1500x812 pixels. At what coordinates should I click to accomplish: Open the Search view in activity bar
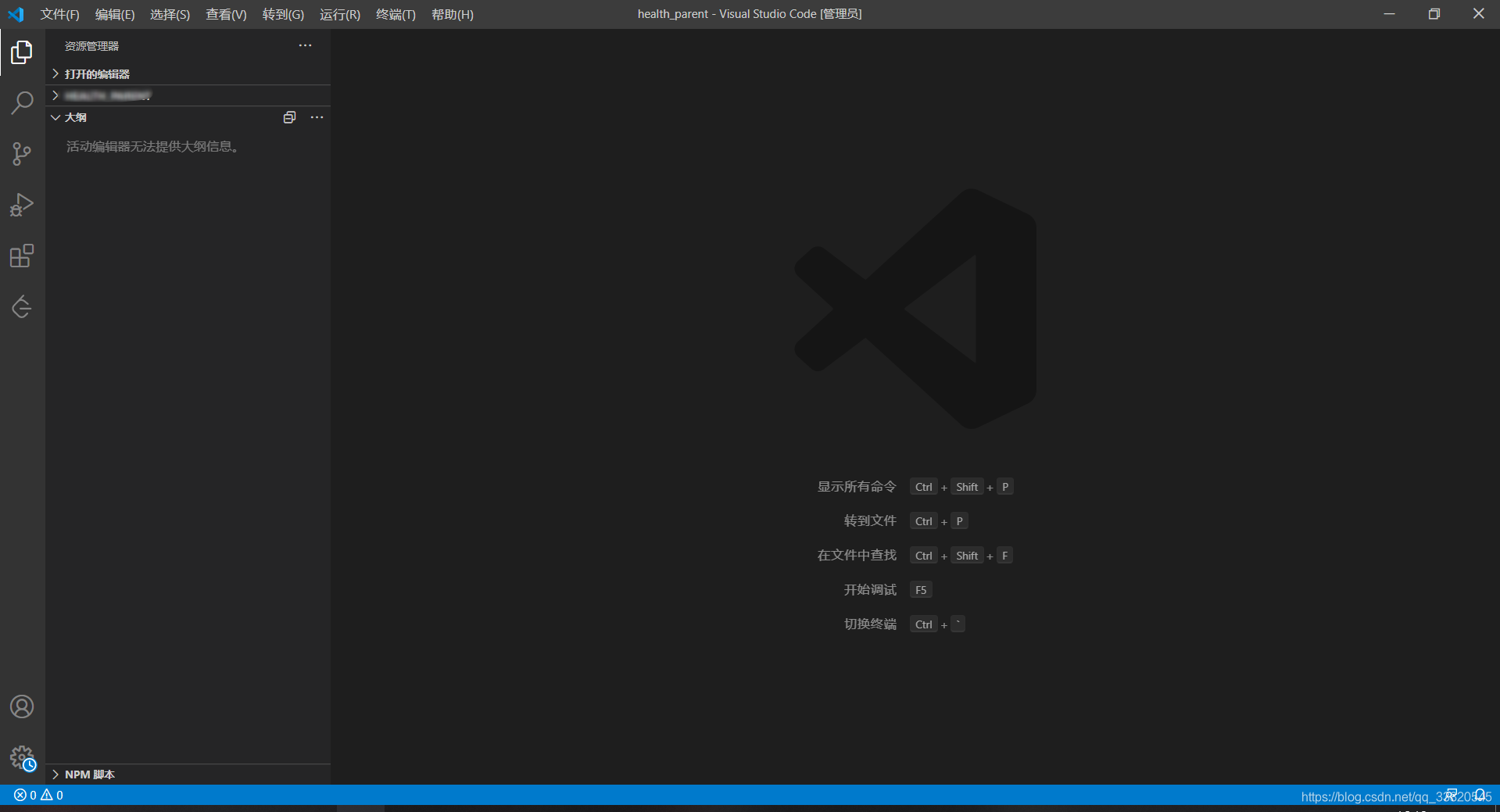pos(22,103)
